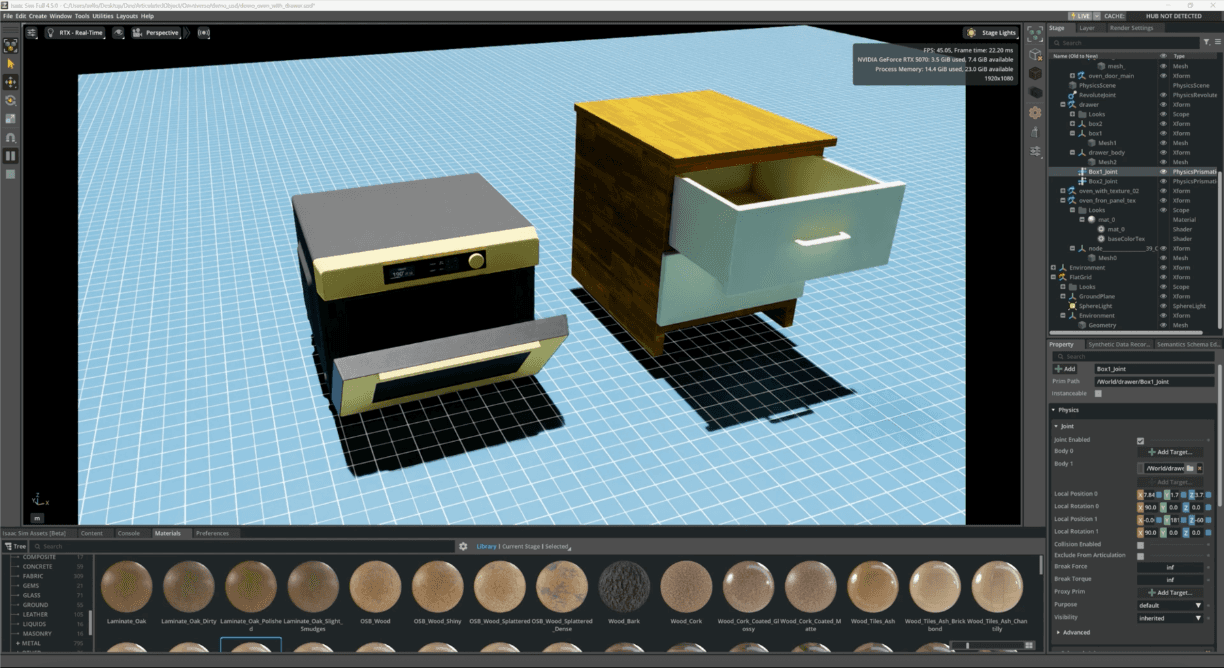Toggle the magnet Snap tool
Screen dimensions: 1224x668
[x=11, y=137]
